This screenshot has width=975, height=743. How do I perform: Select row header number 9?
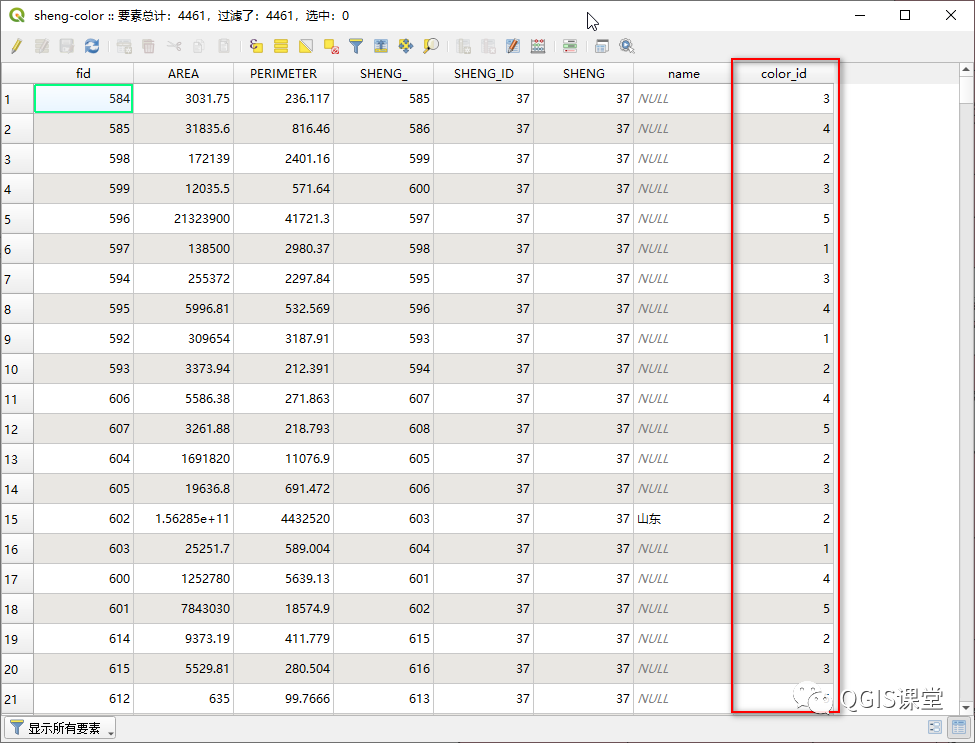17,339
